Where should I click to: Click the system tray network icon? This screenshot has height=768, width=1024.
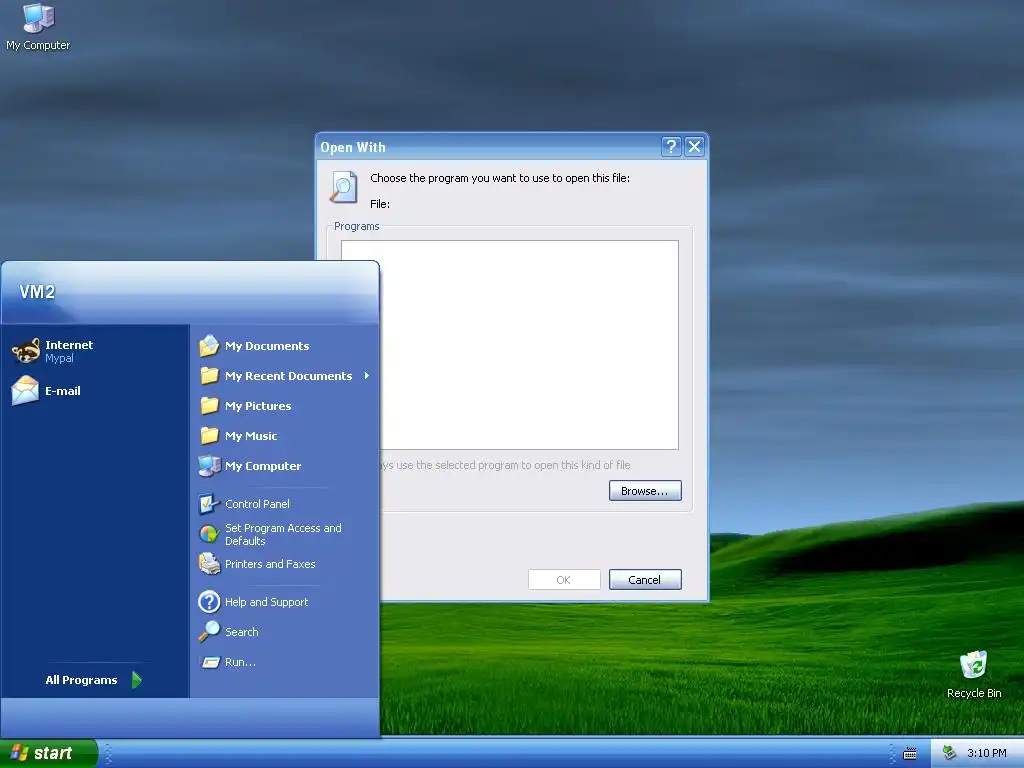[950, 753]
